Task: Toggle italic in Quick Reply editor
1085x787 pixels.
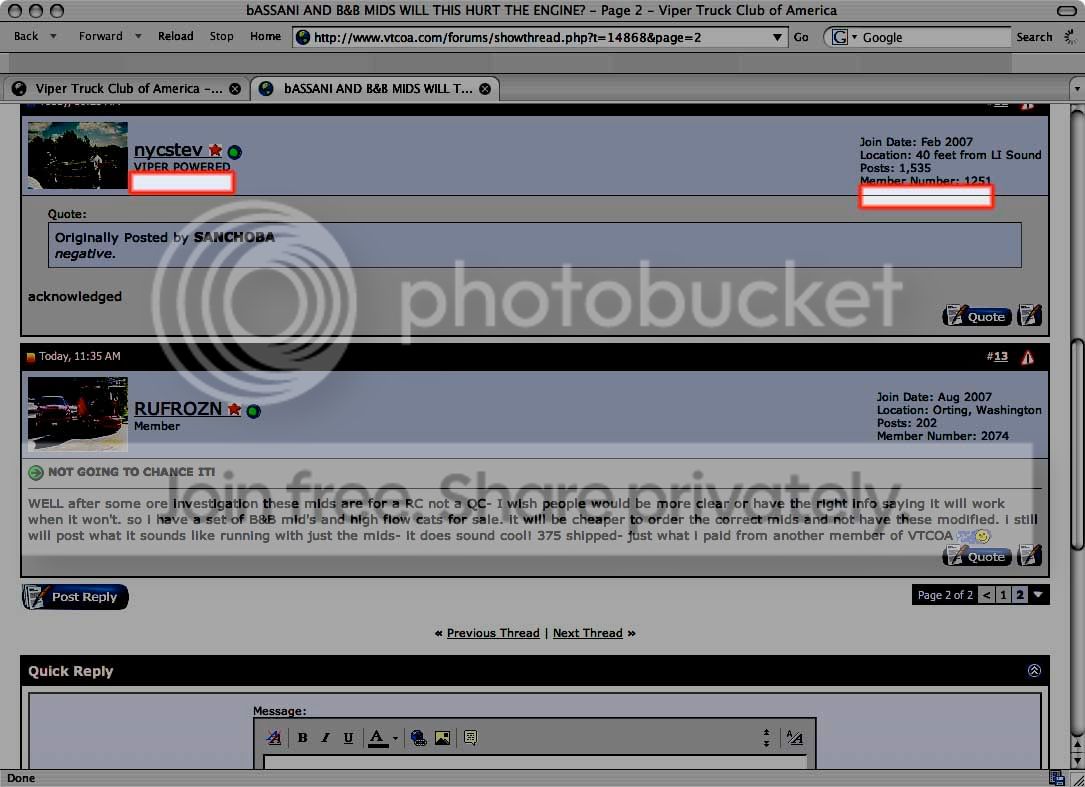Action: coord(325,738)
